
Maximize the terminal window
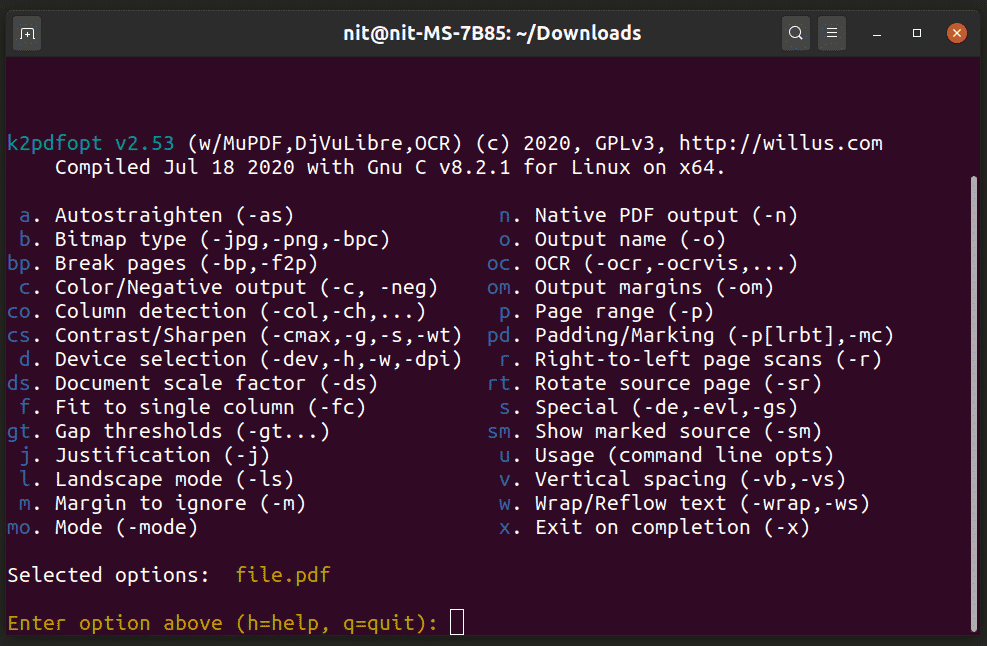(917, 33)
